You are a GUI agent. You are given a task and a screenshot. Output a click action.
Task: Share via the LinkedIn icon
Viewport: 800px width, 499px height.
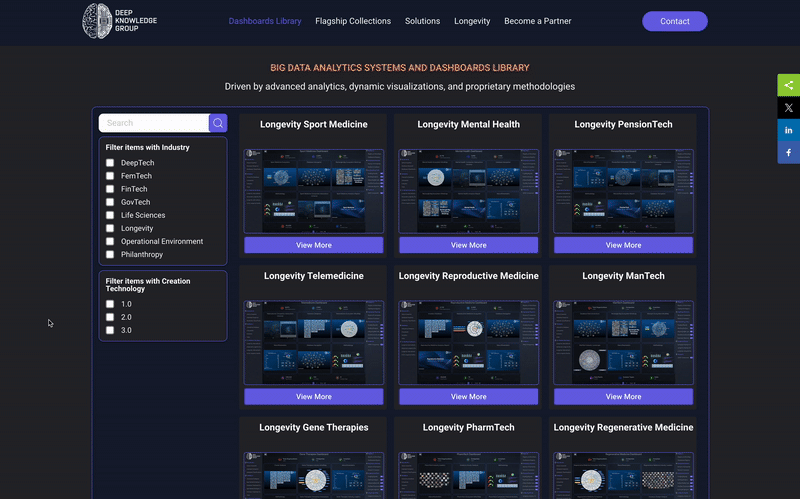coord(788,130)
